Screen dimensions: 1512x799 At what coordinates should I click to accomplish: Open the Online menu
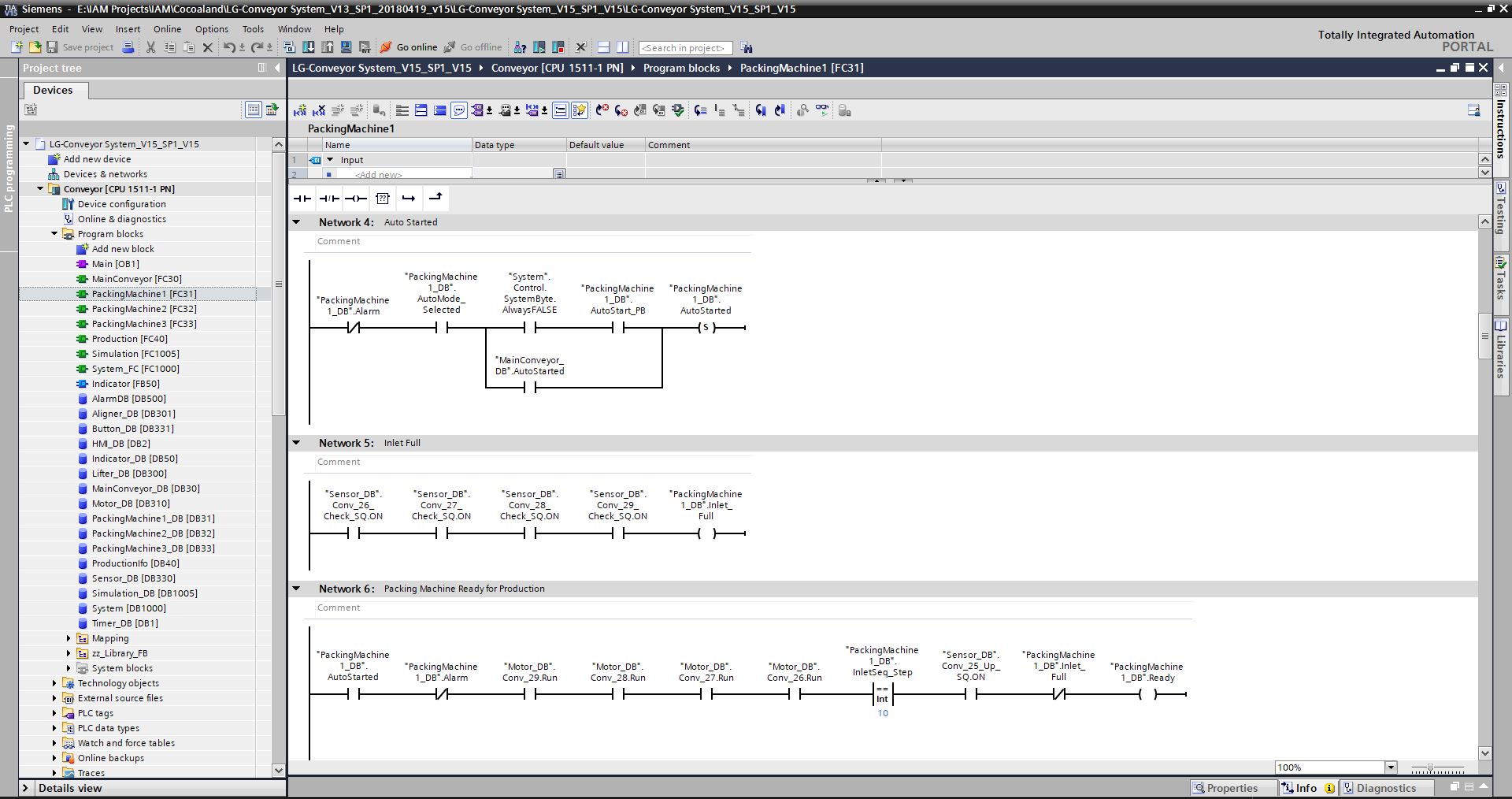[x=167, y=29]
